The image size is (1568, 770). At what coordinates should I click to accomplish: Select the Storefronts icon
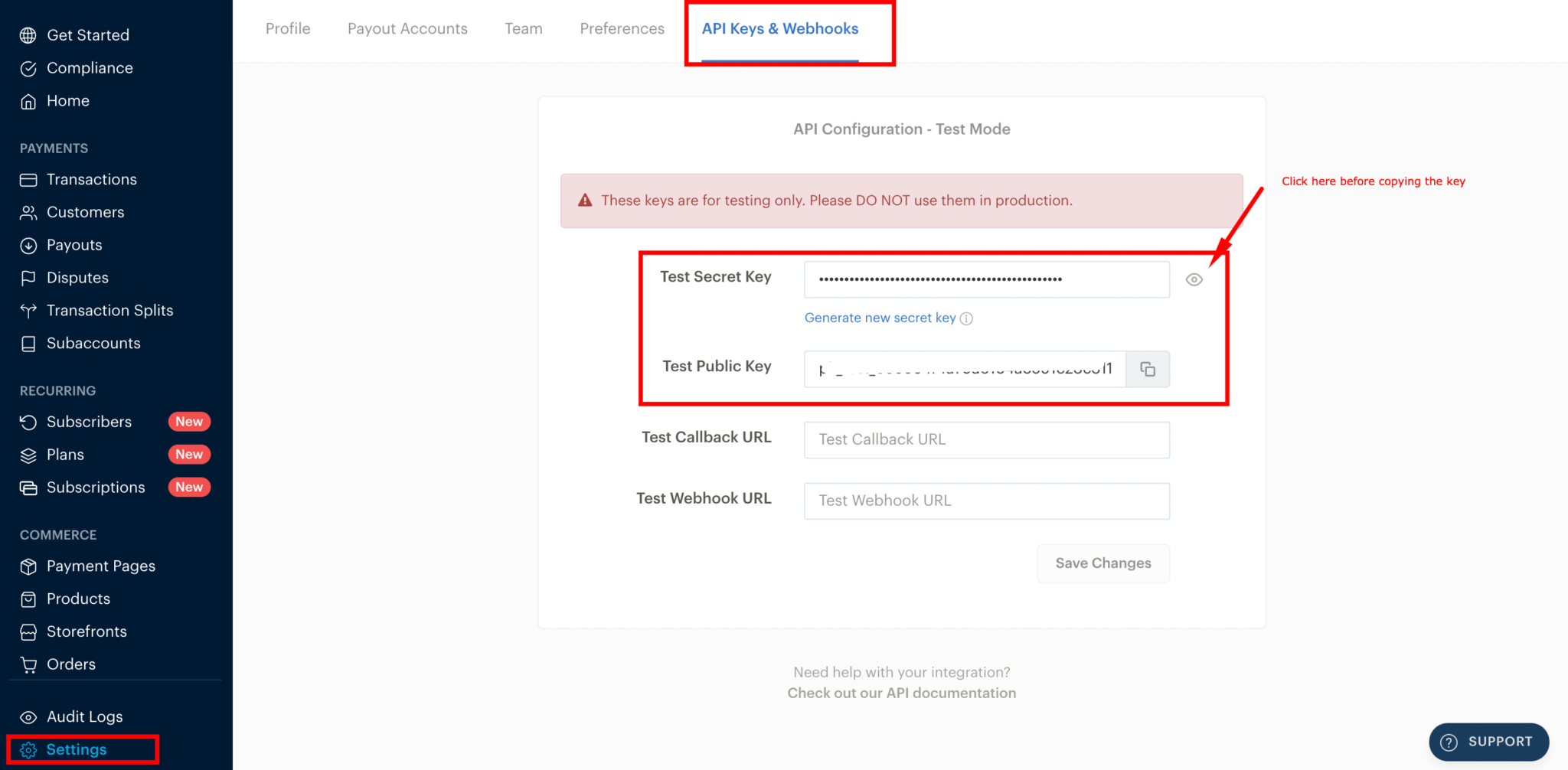point(28,631)
